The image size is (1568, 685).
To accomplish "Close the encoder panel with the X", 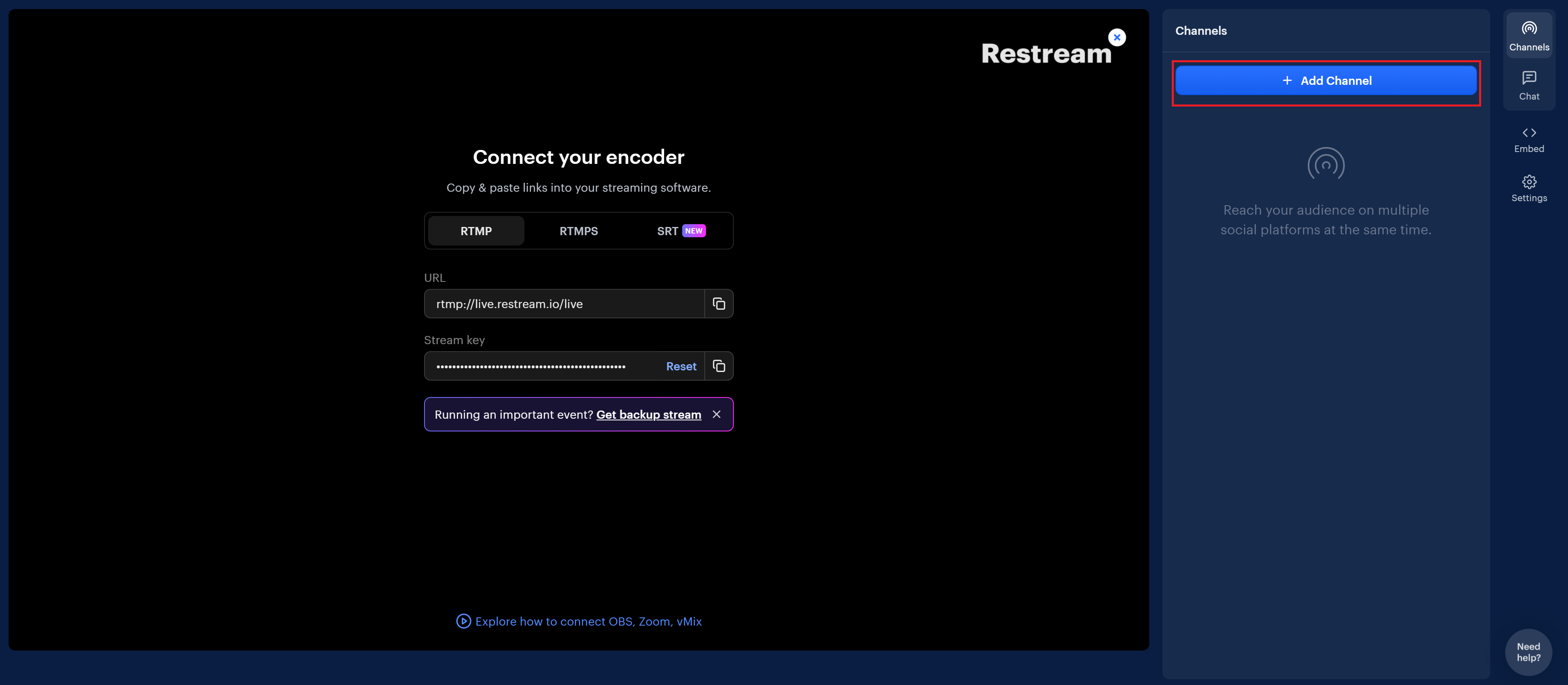I will [1116, 37].
